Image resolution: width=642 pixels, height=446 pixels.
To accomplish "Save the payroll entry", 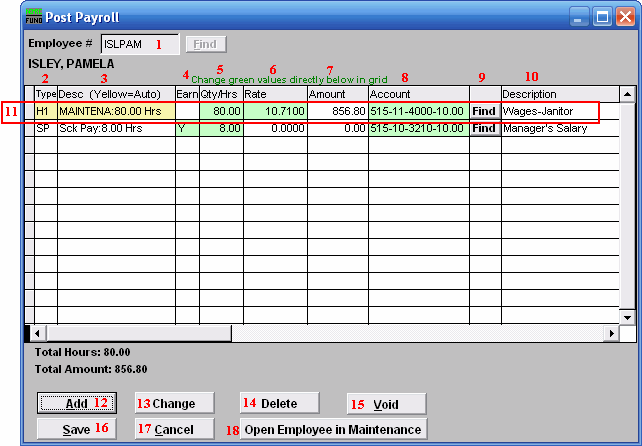I will pos(77,429).
